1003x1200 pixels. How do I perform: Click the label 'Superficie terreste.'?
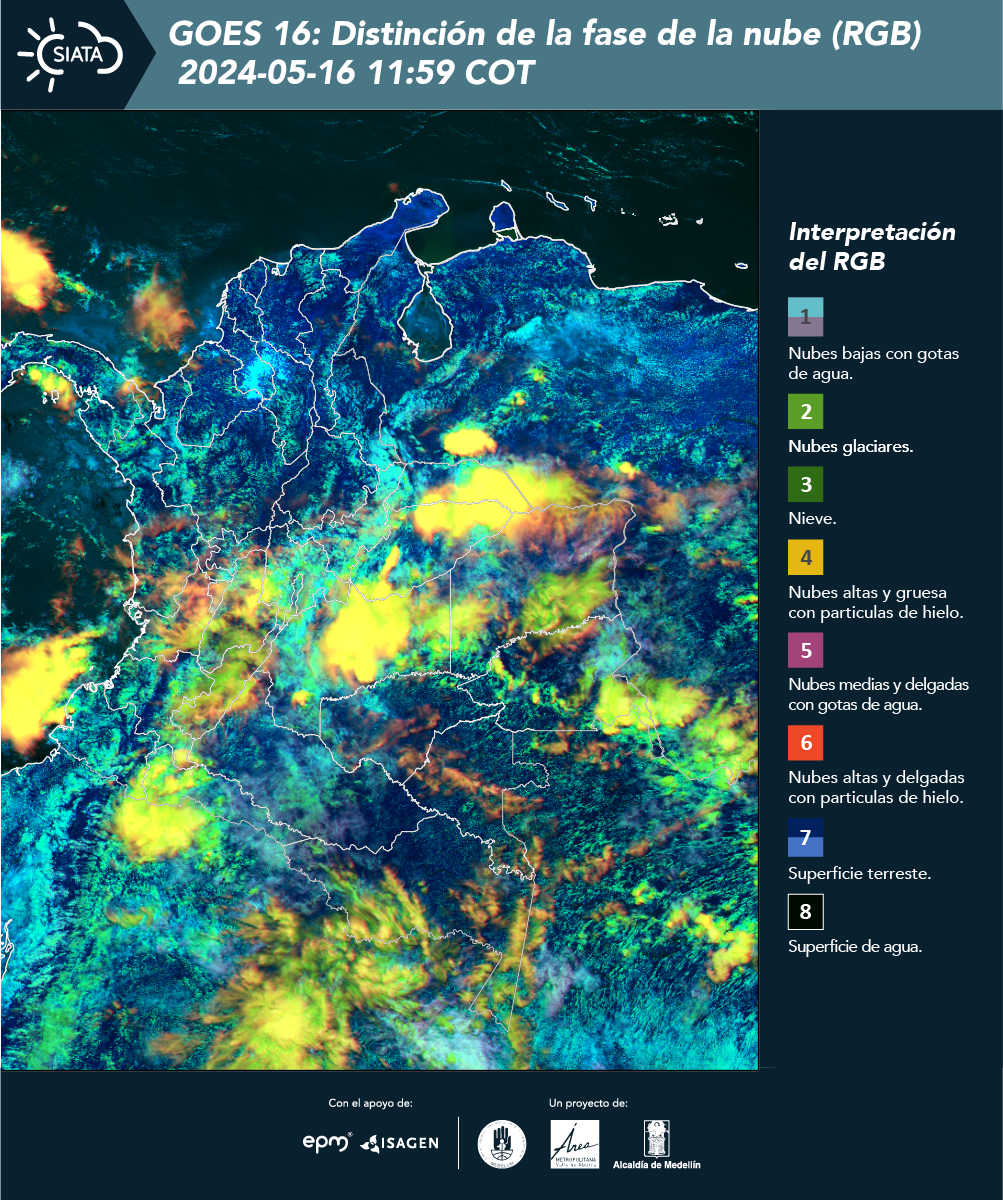click(859, 874)
